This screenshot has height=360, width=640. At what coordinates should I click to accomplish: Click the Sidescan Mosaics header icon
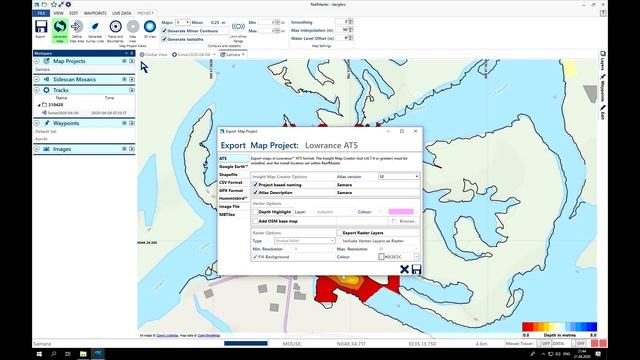pyautogui.click(x=46, y=79)
